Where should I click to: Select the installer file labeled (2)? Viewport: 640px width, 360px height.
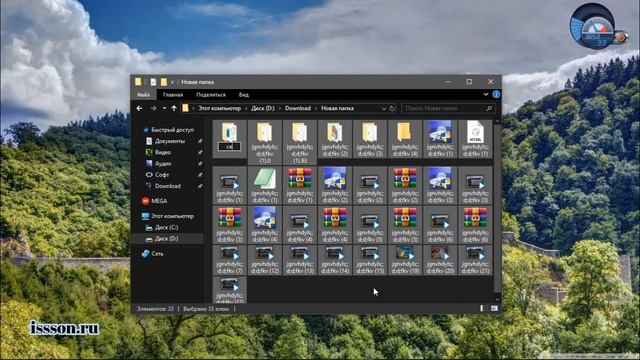point(335,185)
